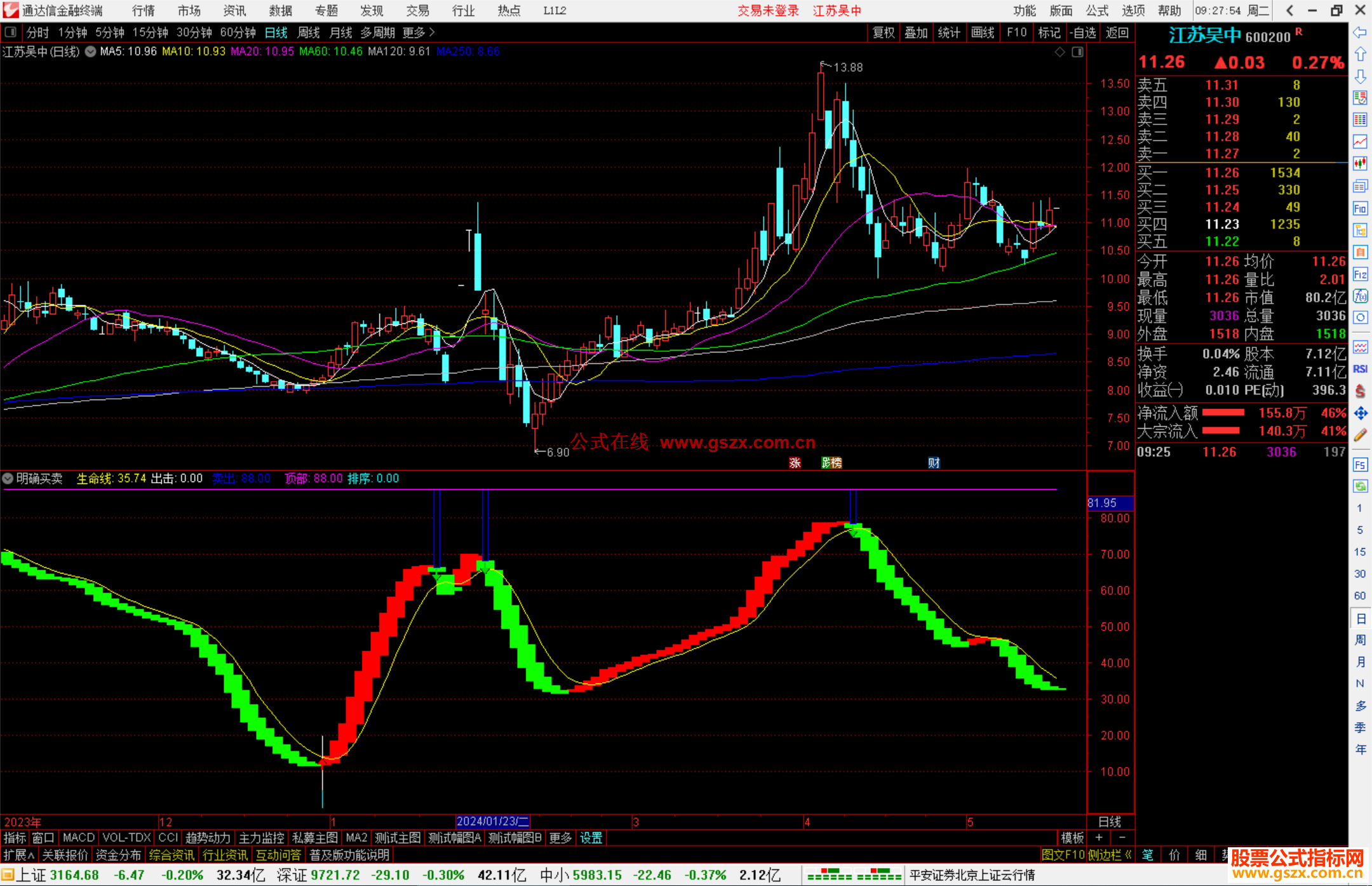Open the 公式 menu

point(1097,11)
